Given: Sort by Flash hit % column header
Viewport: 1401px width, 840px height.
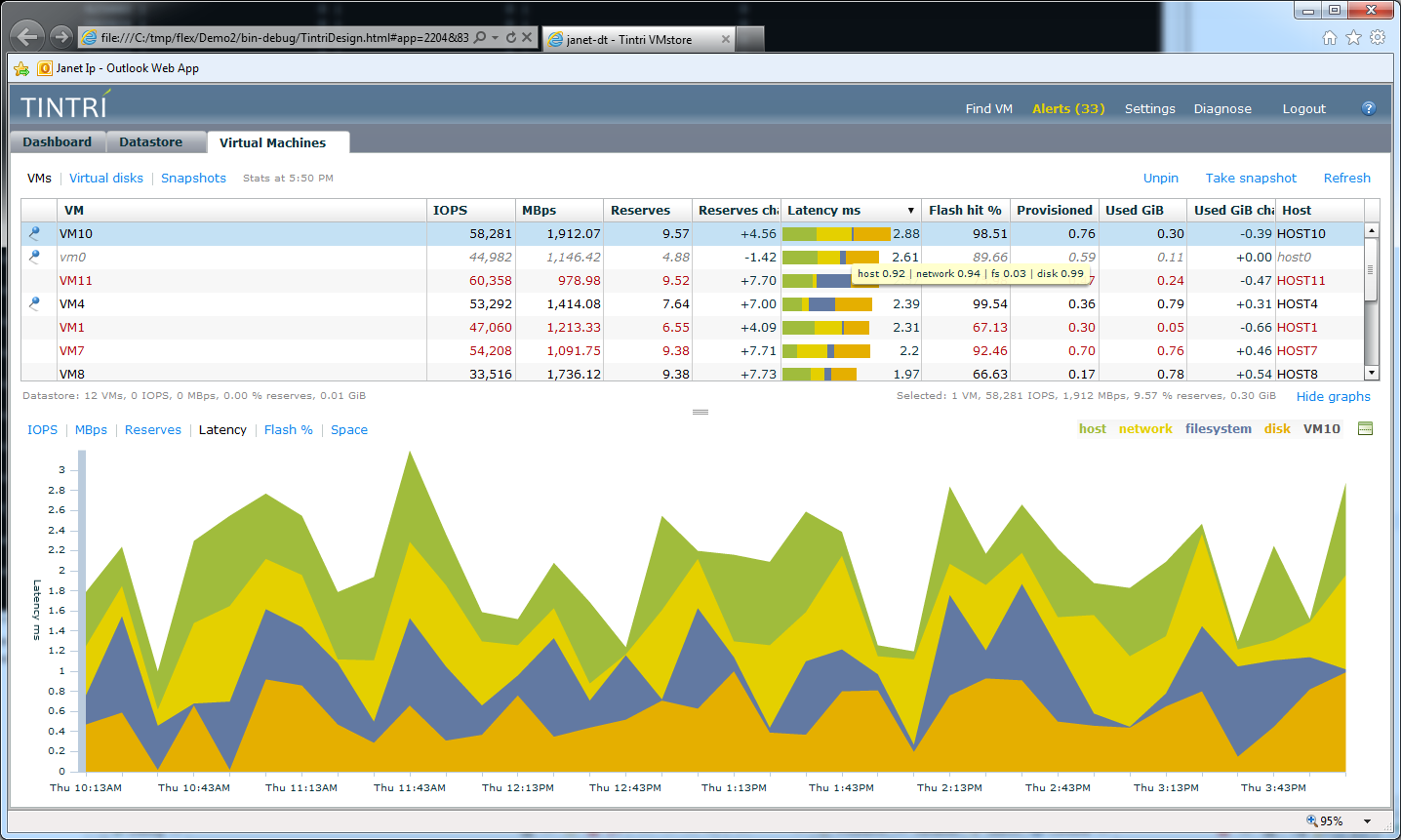Looking at the screenshot, I should coord(966,210).
